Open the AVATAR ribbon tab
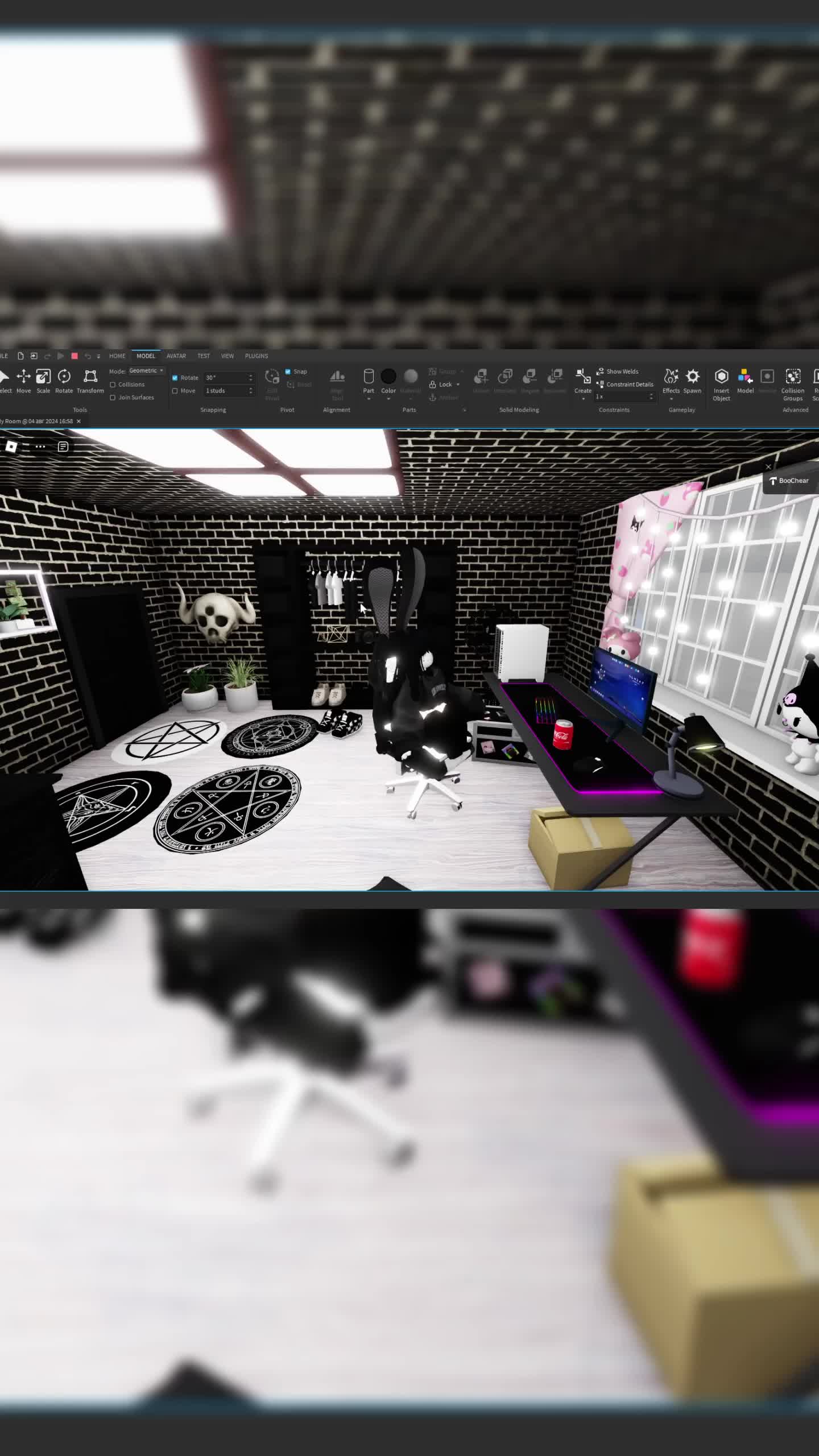 click(x=176, y=356)
